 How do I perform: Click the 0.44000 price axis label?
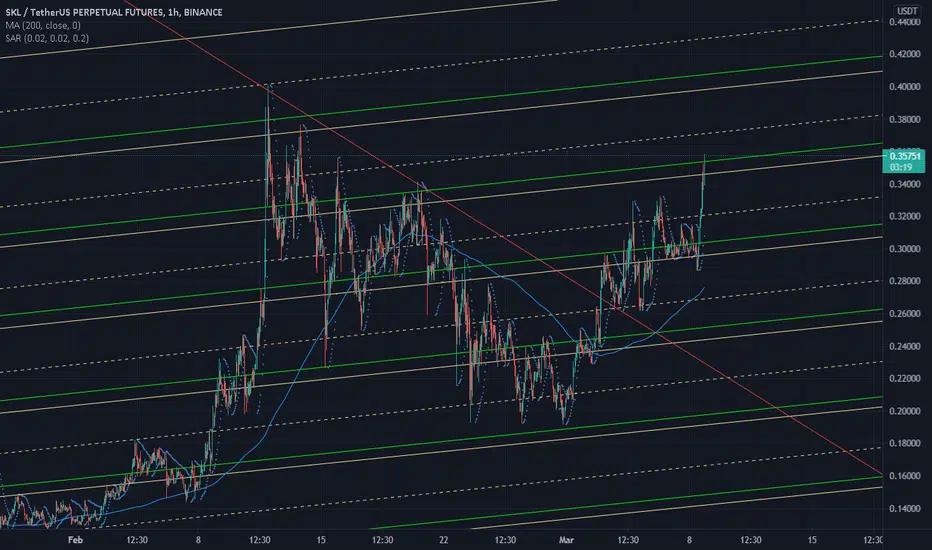905,22
